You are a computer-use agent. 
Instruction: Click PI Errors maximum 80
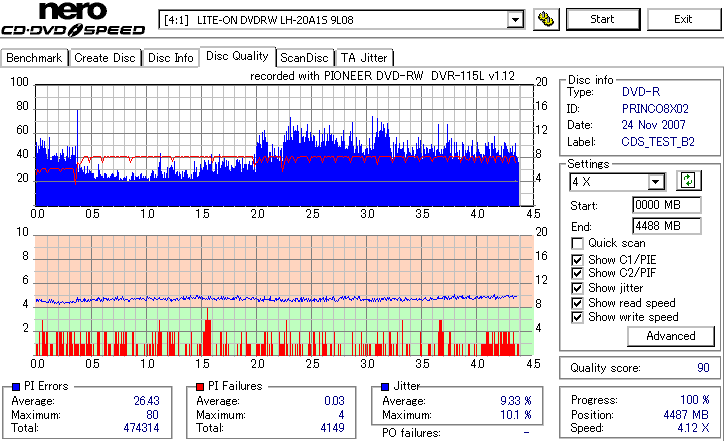click(152, 415)
